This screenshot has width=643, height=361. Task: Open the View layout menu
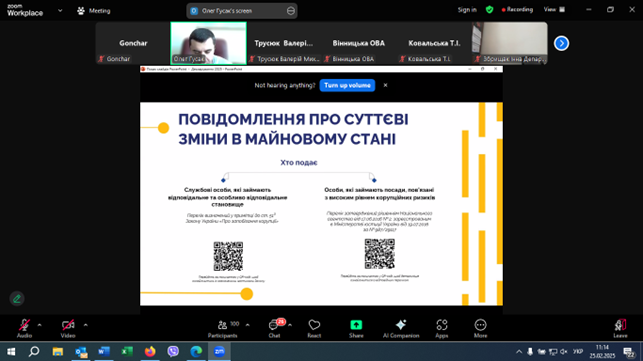(x=554, y=9)
